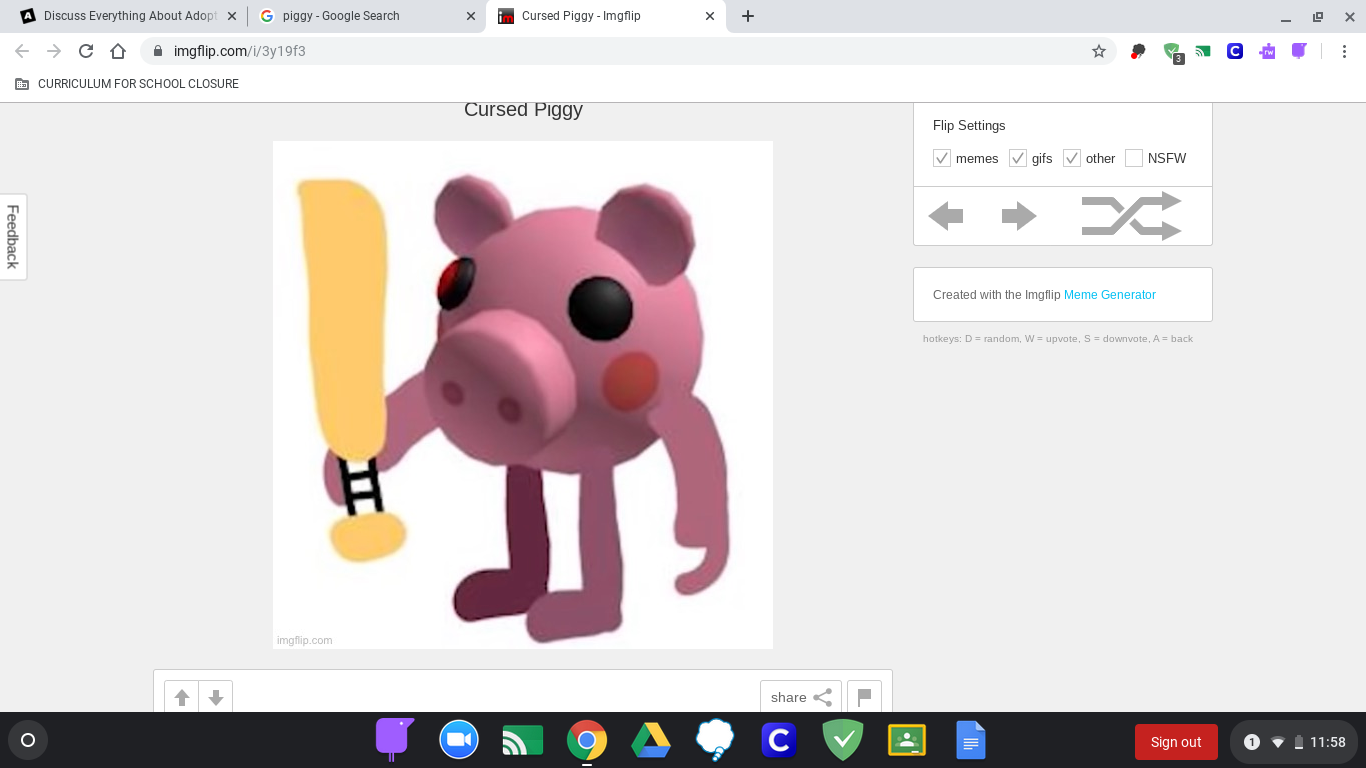
Task: Upvote the Cursed Piggy image
Action: click(182, 698)
